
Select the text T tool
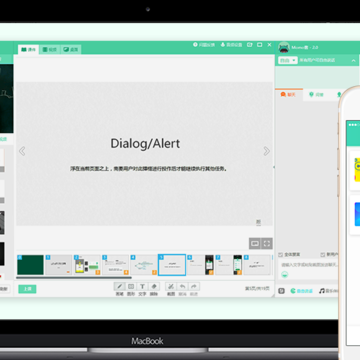coord(142,286)
